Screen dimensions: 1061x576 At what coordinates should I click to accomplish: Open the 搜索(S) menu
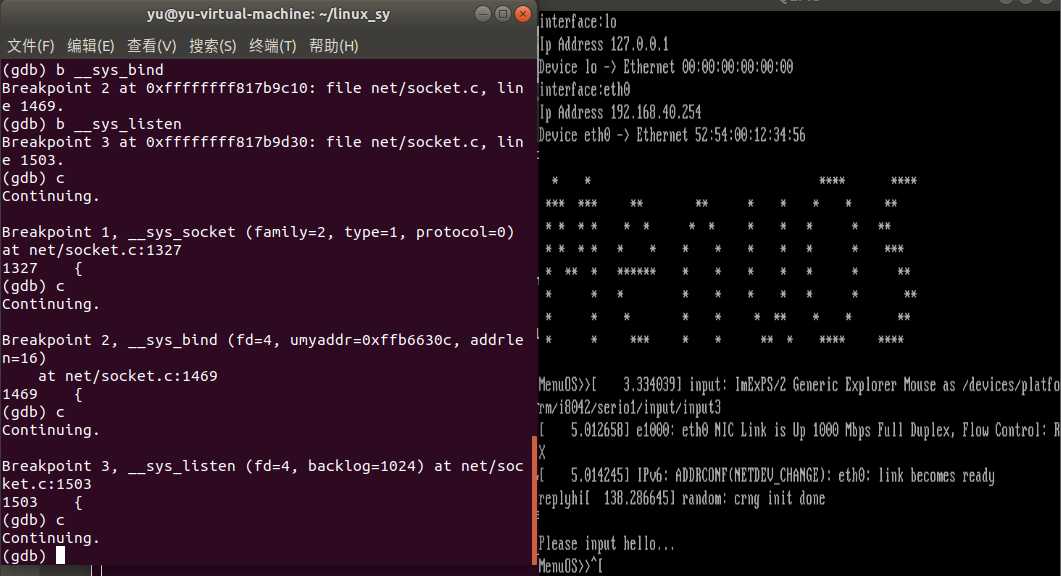212,46
